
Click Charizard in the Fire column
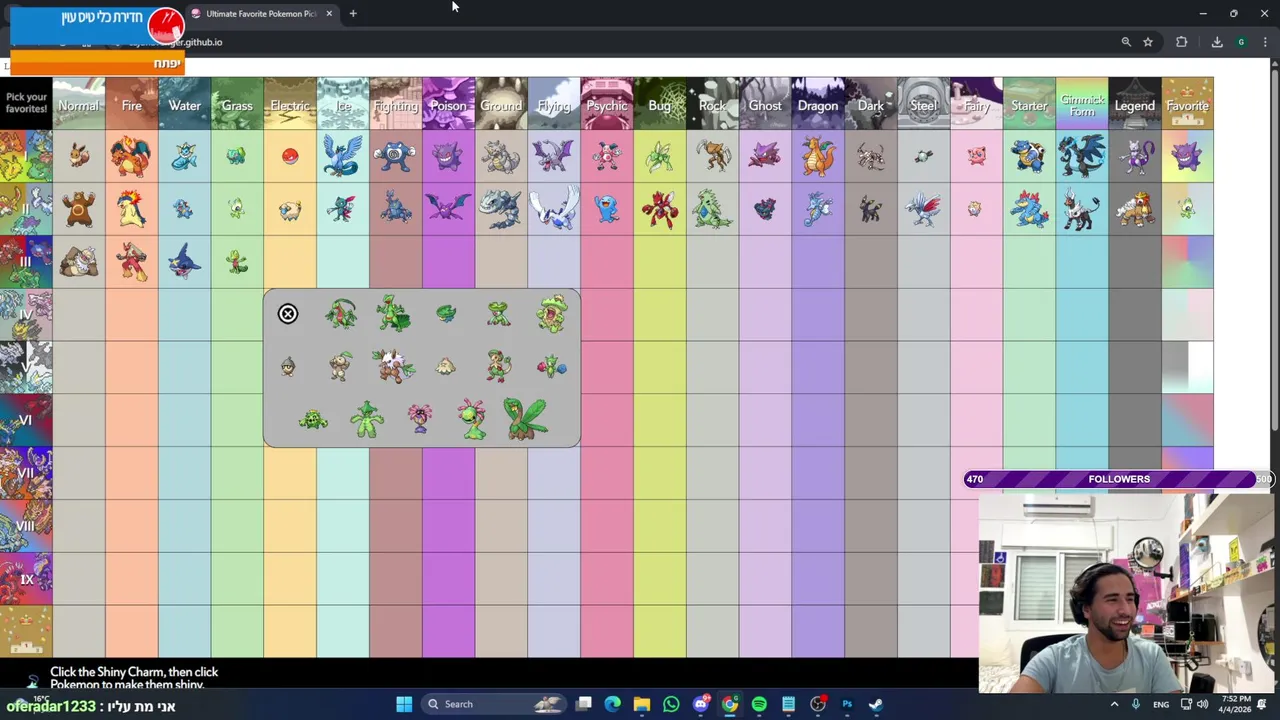(131, 157)
